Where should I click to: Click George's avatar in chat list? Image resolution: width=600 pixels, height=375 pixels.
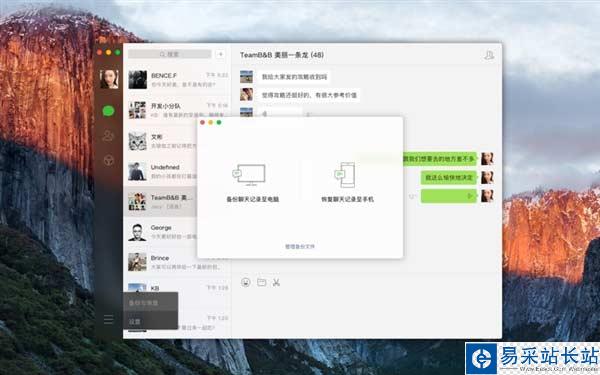(137, 232)
